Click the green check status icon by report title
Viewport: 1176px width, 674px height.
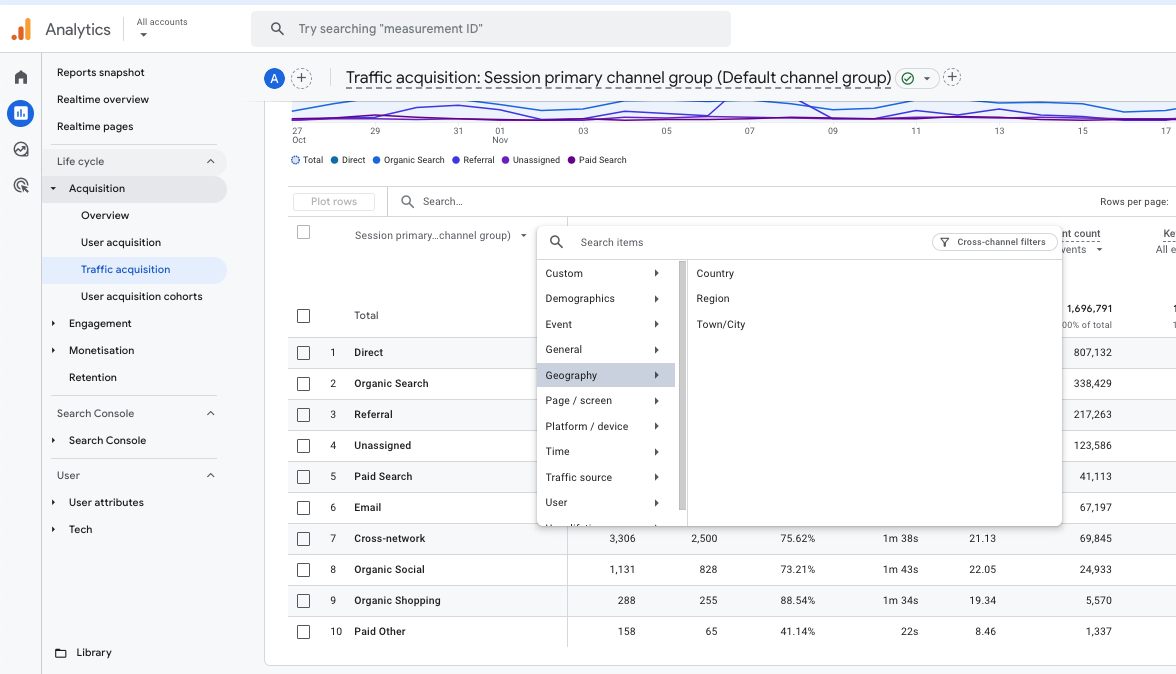click(x=908, y=78)
